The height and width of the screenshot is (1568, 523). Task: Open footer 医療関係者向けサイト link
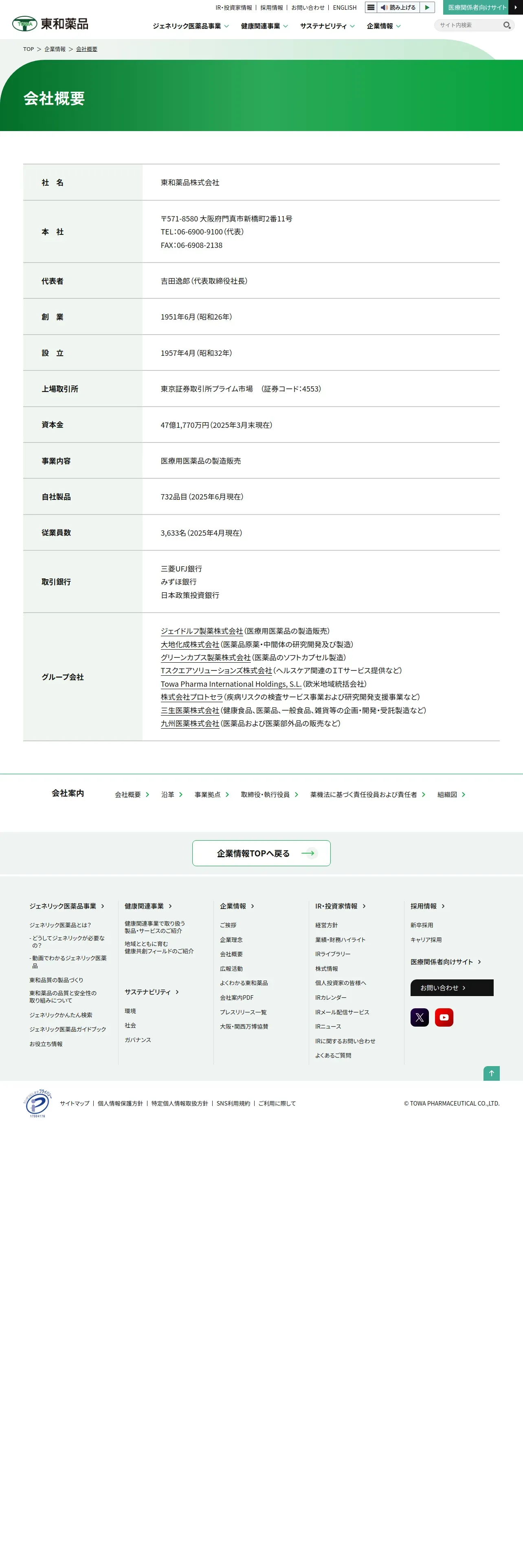[446, 962]
